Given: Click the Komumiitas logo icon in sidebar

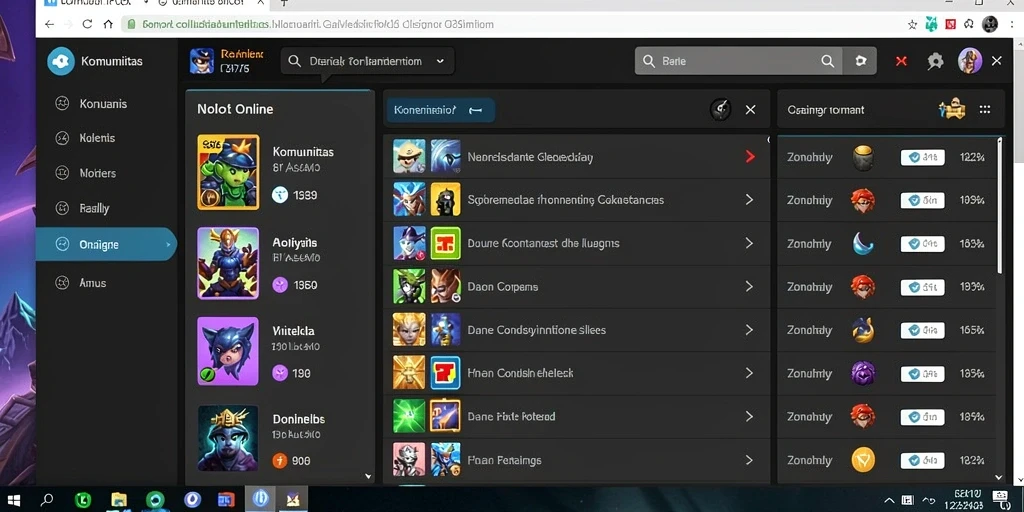Looking at the screenshot, I should [x=61, y=61].
